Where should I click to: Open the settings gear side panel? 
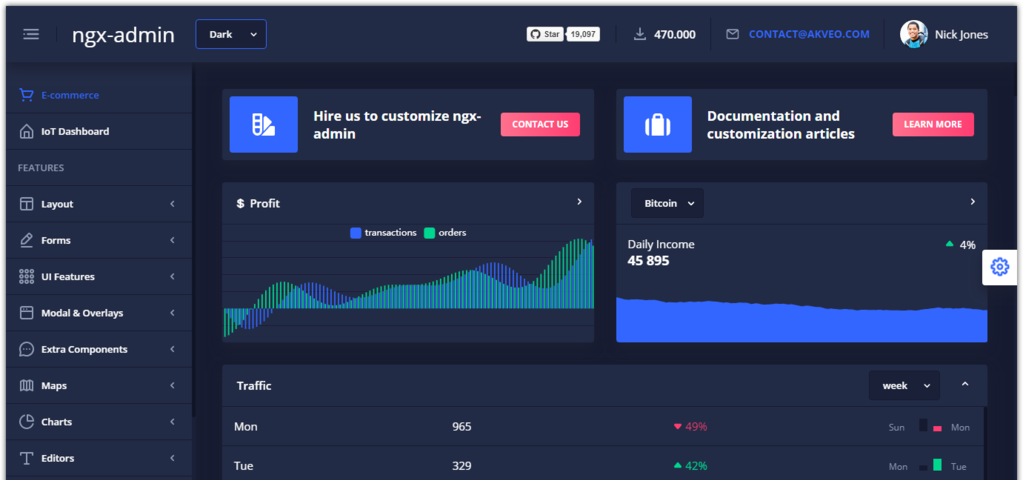click(1000, 267)
